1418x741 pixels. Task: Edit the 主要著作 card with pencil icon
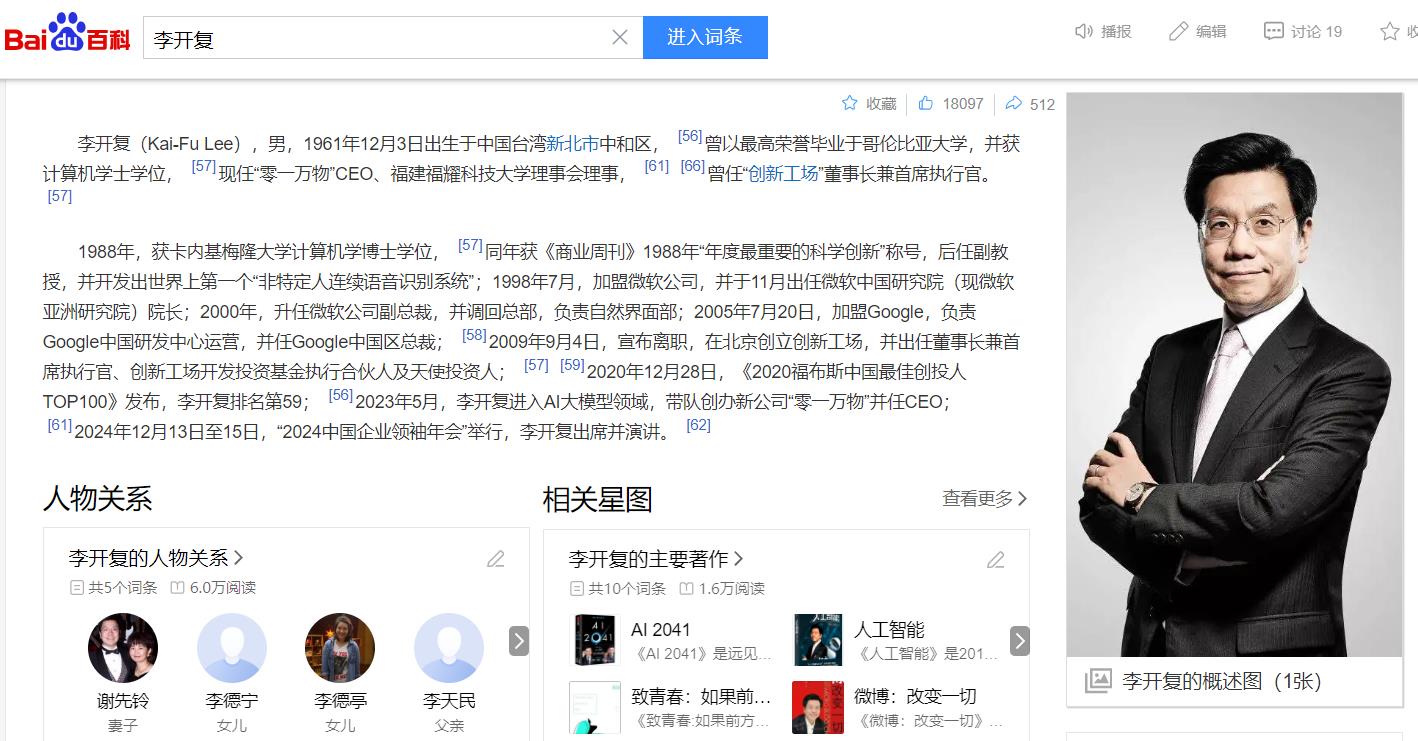coord(995,559)
